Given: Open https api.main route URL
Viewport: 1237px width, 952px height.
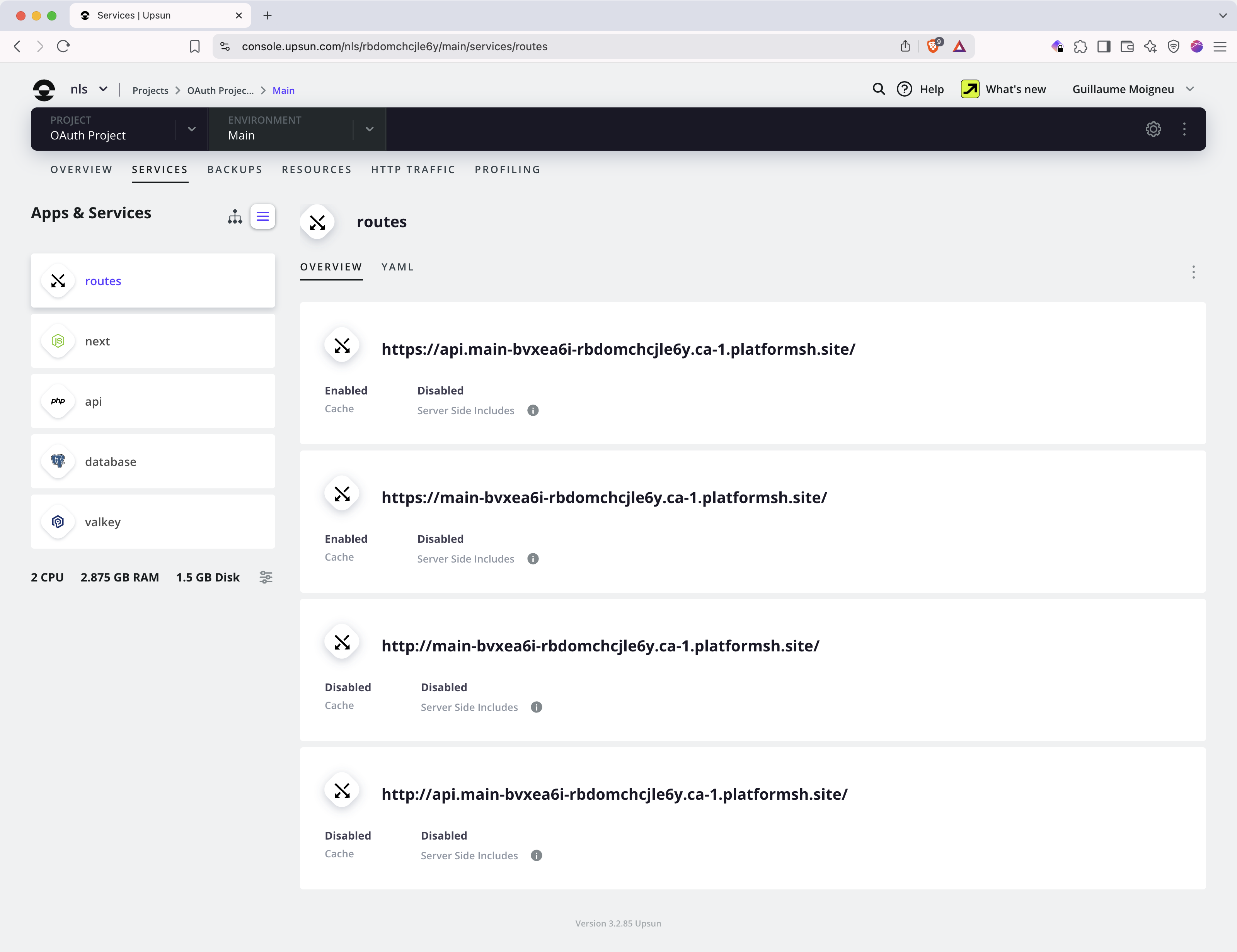Looking at the screenshot, I should point(618,348).
